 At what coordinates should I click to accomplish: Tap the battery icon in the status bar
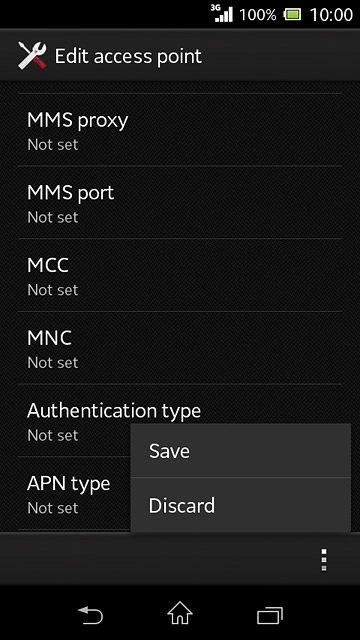coord(292,16)
